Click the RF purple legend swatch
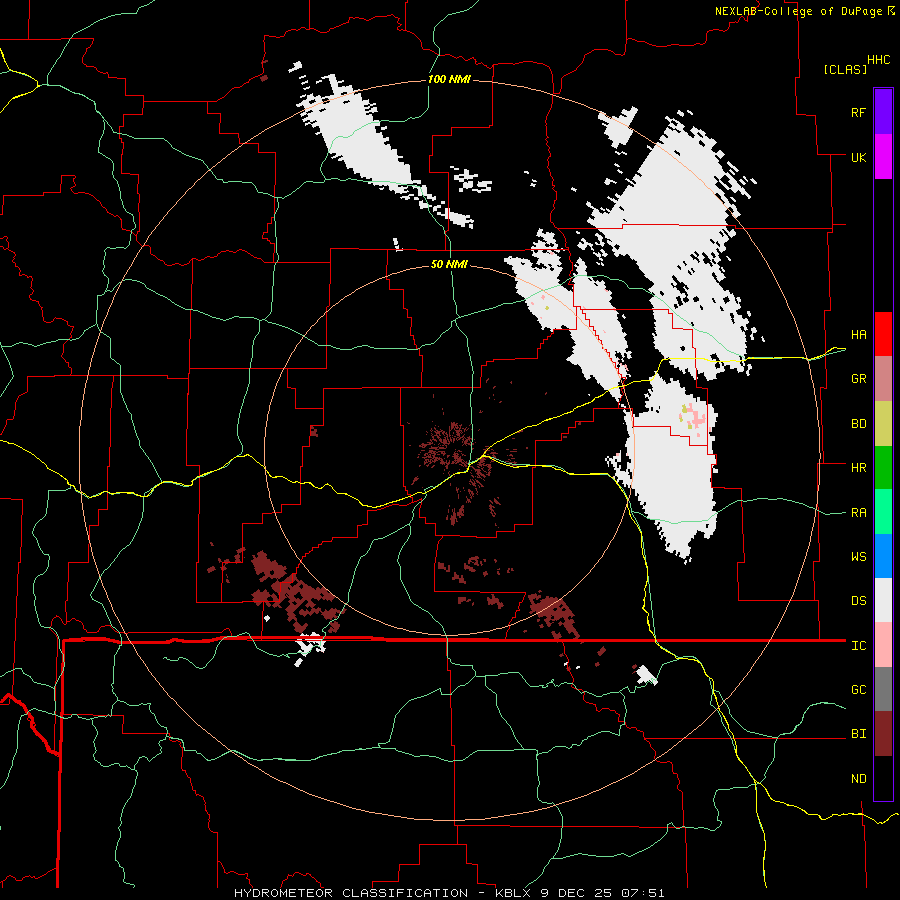The height and width of the screenshot is (900, 900). coord(883,111)
